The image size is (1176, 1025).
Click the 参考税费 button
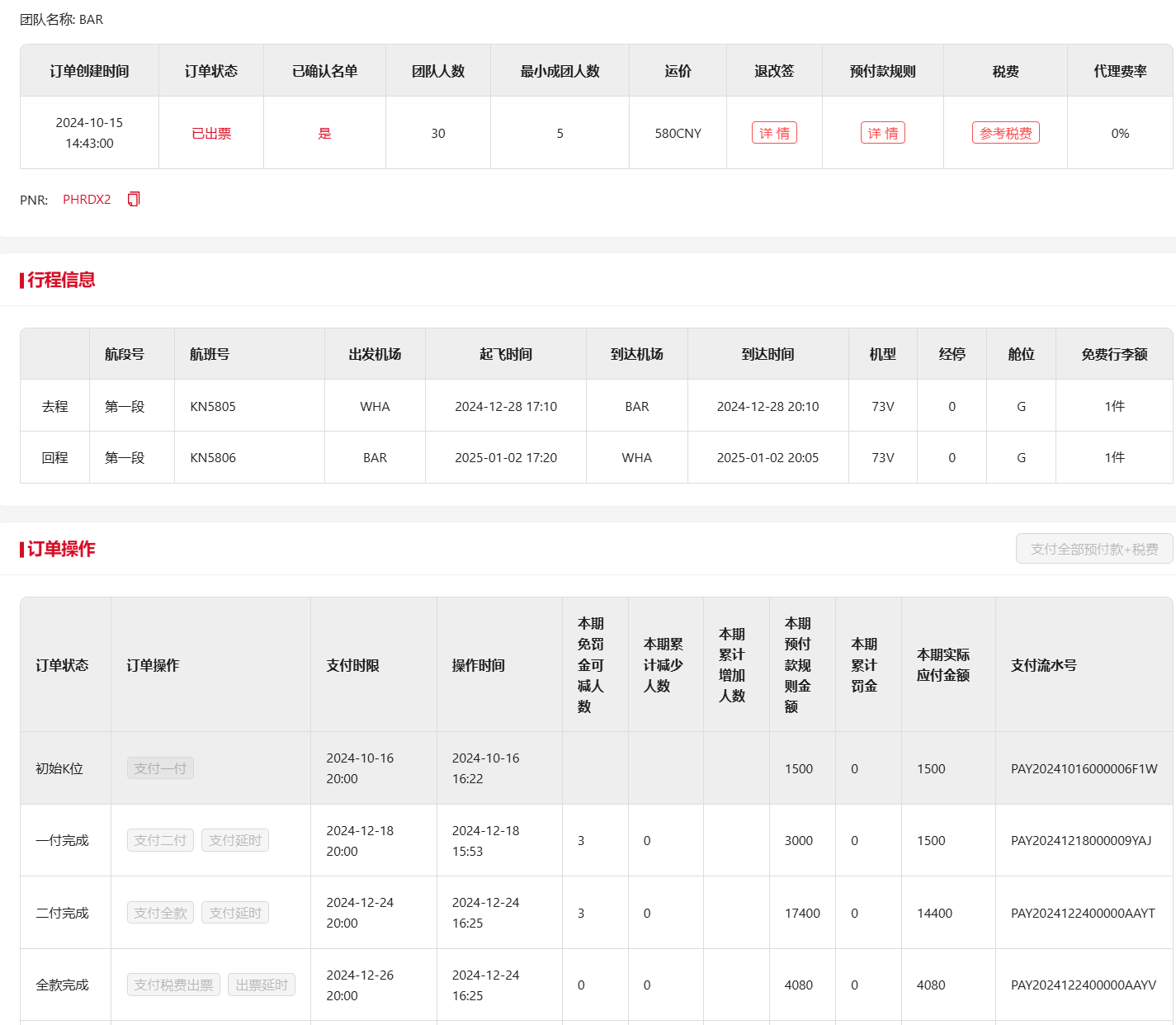[x=1005, y=133]
